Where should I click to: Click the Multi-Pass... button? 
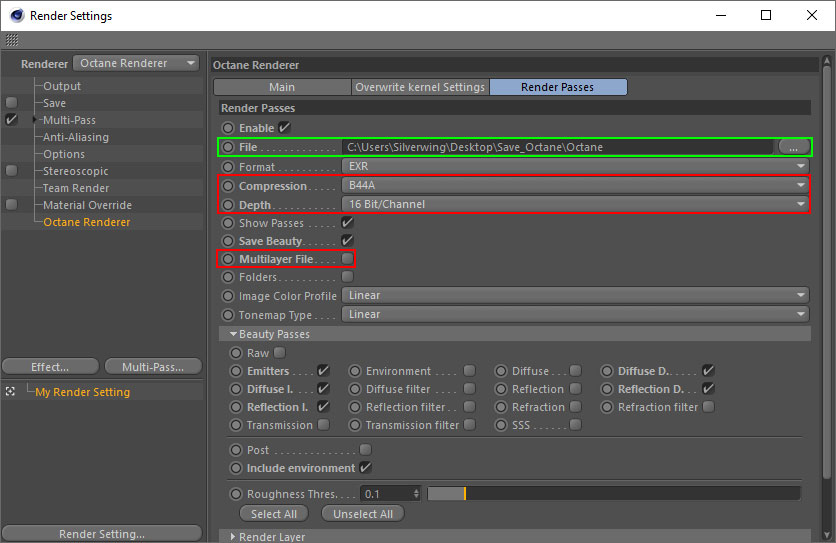coord(153,367)
